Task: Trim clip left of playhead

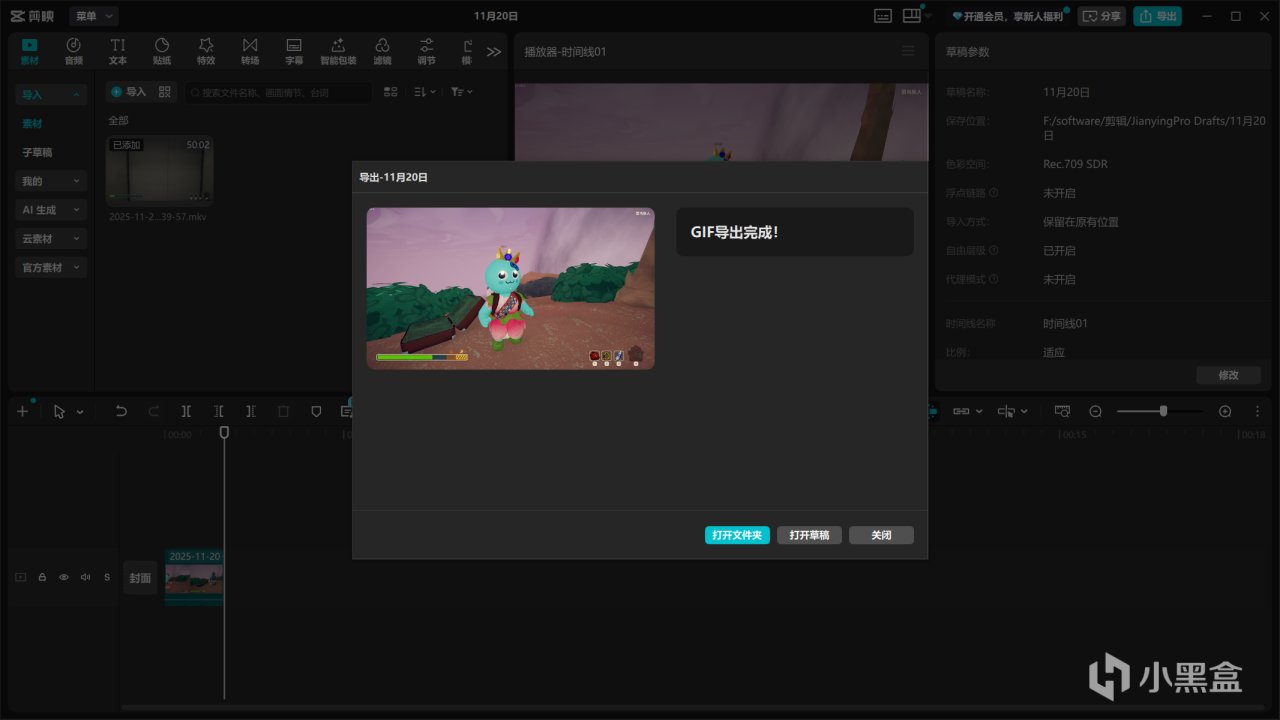Action: [x=219, y=411]
